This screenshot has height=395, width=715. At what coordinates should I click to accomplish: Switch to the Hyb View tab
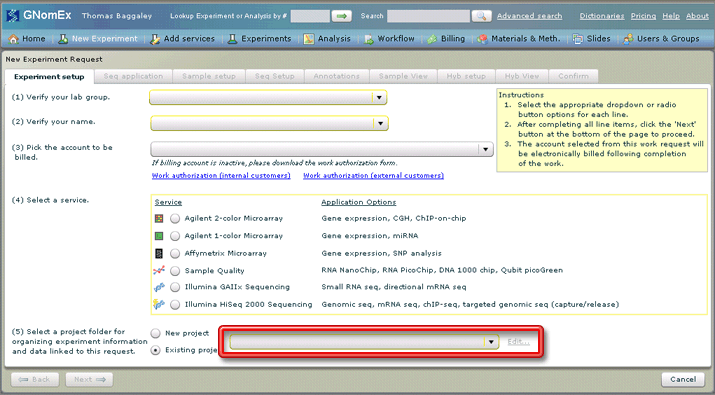click(x=522, y=76)
